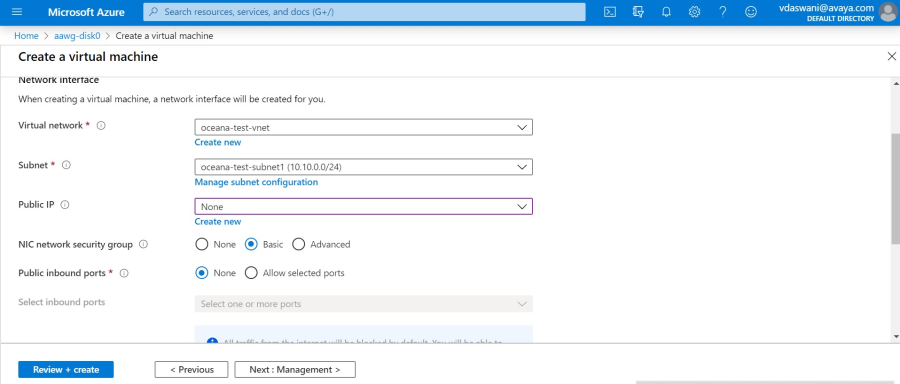The image size is (900, 384).
Task: Open the Virtual network dropdown
Action: 363,127
